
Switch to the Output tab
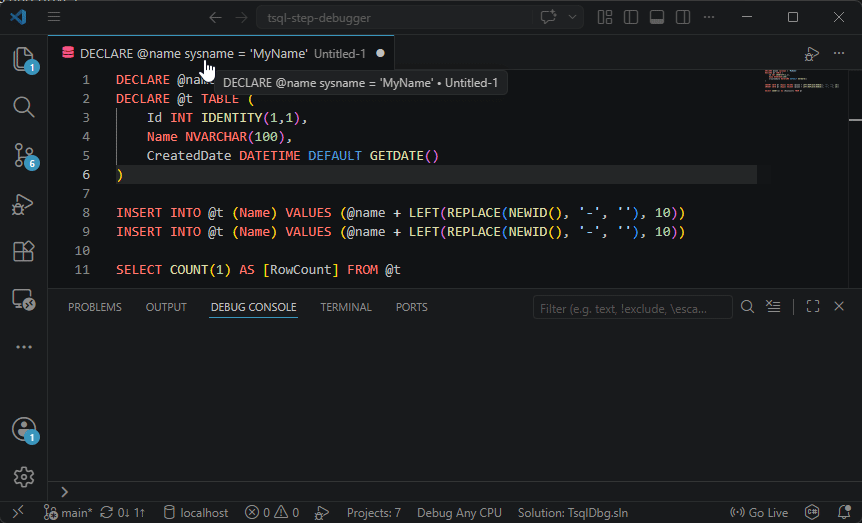(x=166, y=307)
